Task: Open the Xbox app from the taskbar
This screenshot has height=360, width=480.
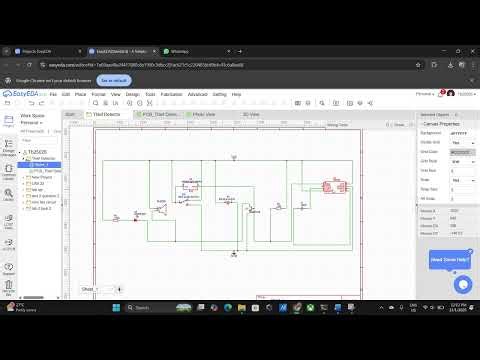Action: point(310,308)
